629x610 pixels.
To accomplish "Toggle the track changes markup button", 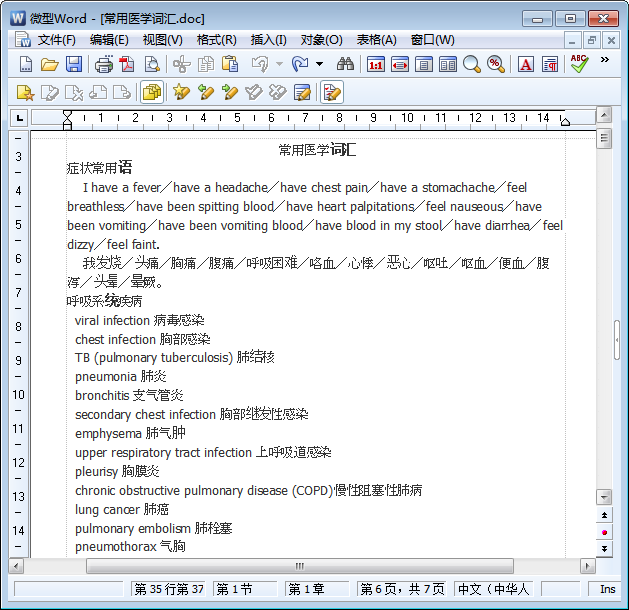I will pyautogui.click(x=332, y=93).
